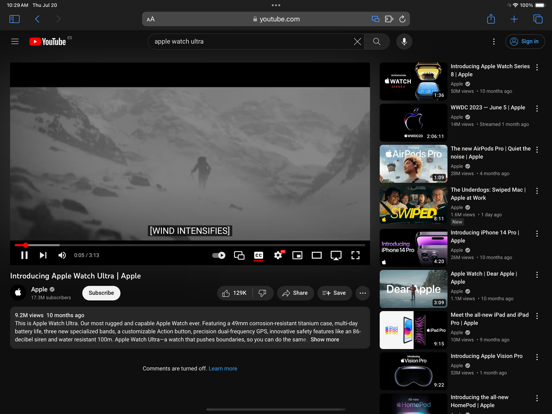Go to YouTube home via logo
The width and height of the screenshot is (552, 414).
pos(48,42)
